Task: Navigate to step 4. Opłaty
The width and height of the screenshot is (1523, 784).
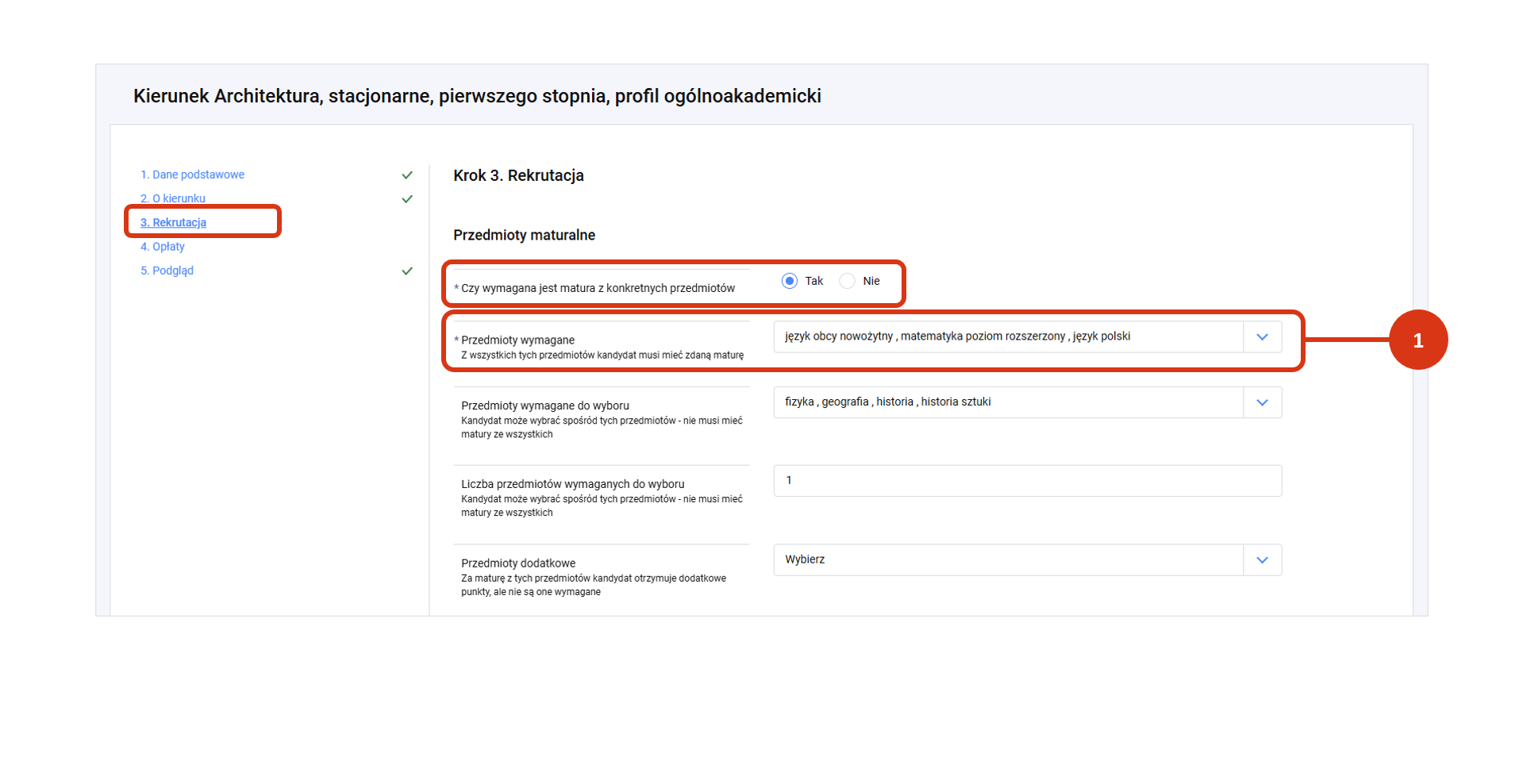Action: coord(163,247)
